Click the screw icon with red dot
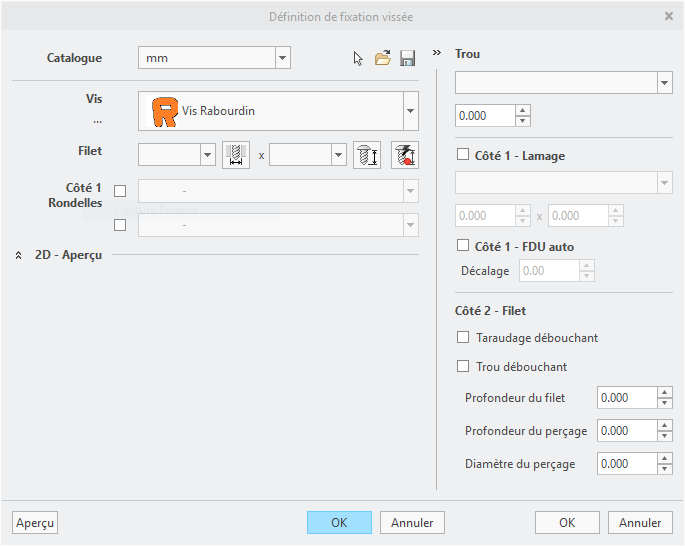Screen dimensions: 685x546 [405, 155]
